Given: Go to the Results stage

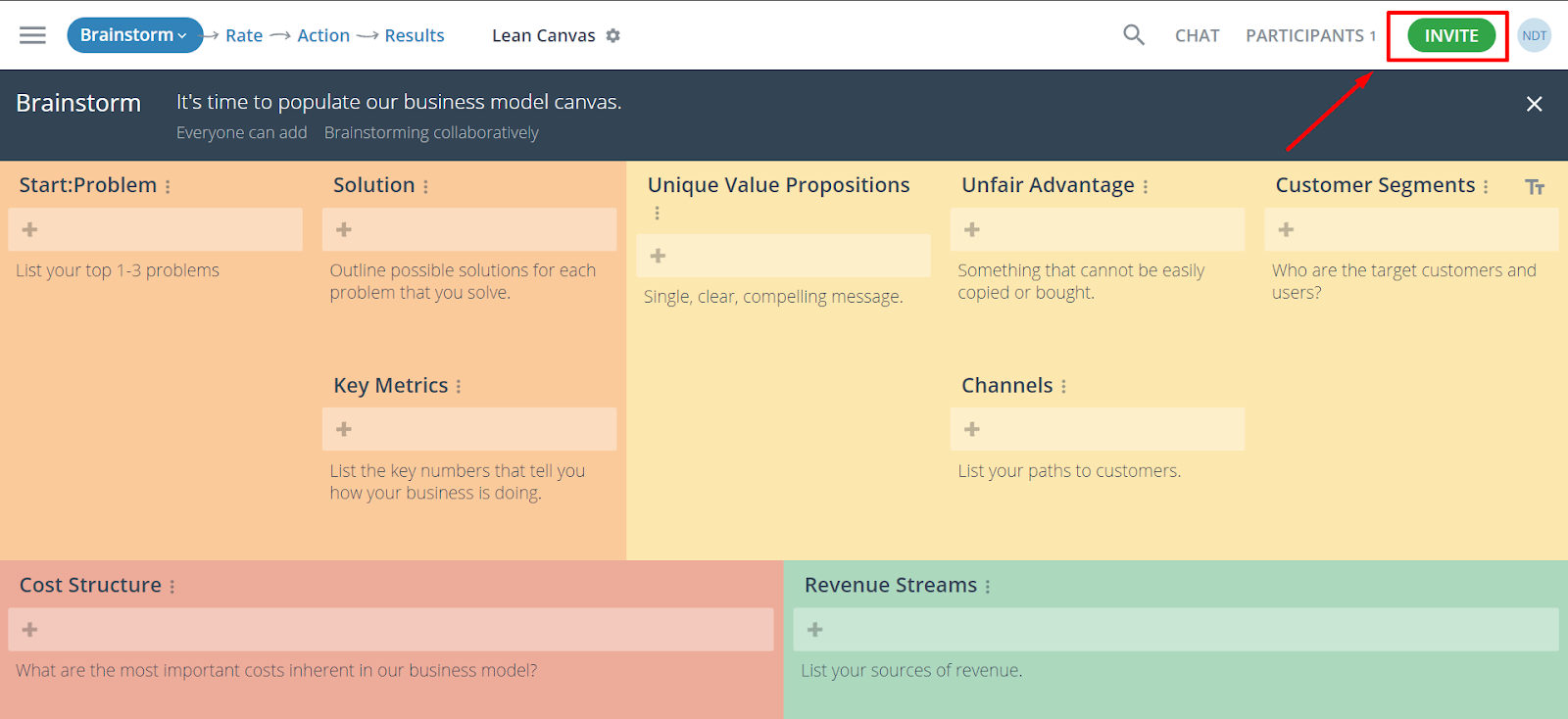Looking at the screenshot, I should point(414,35).
